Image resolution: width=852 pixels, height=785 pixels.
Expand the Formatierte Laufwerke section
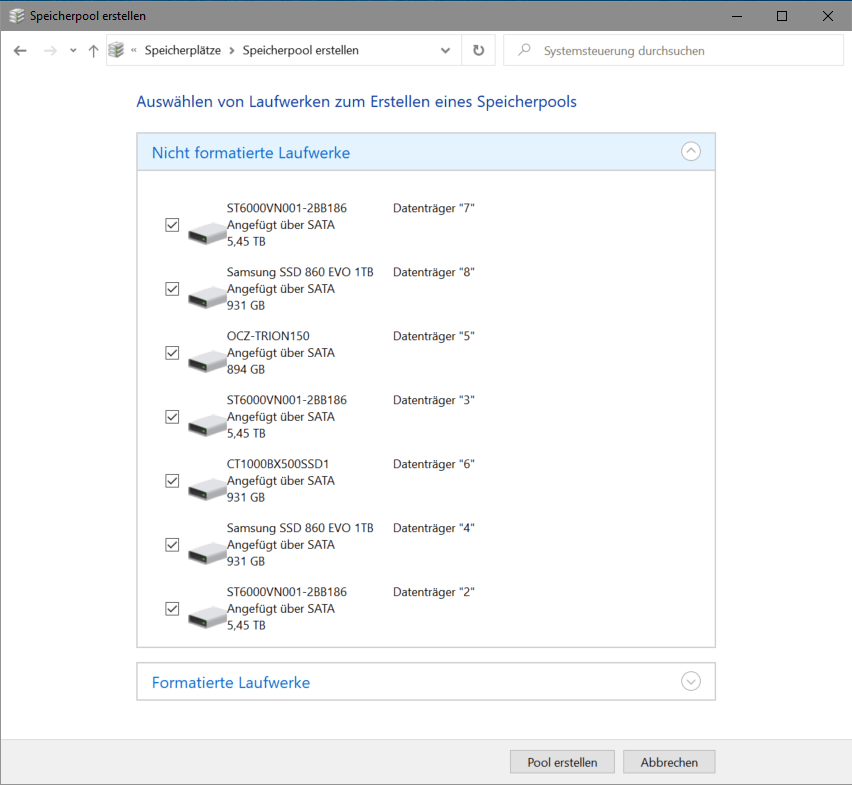(691, 681)
